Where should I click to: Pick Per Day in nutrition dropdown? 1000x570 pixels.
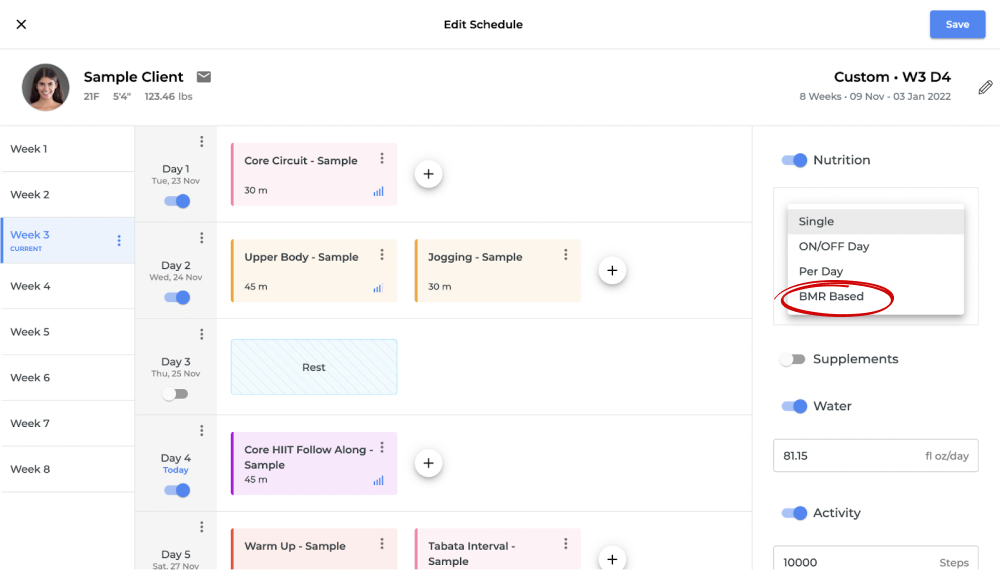point(821,272)
